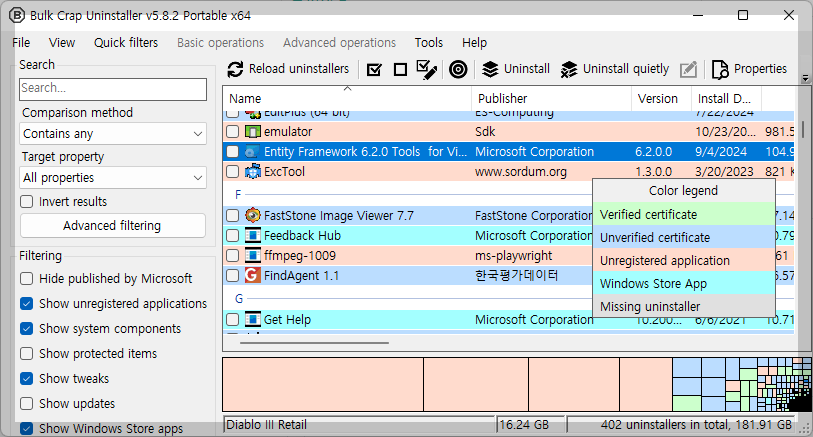Click the Get Help app icon
The image size is (813, 437).
pos(253,319)
